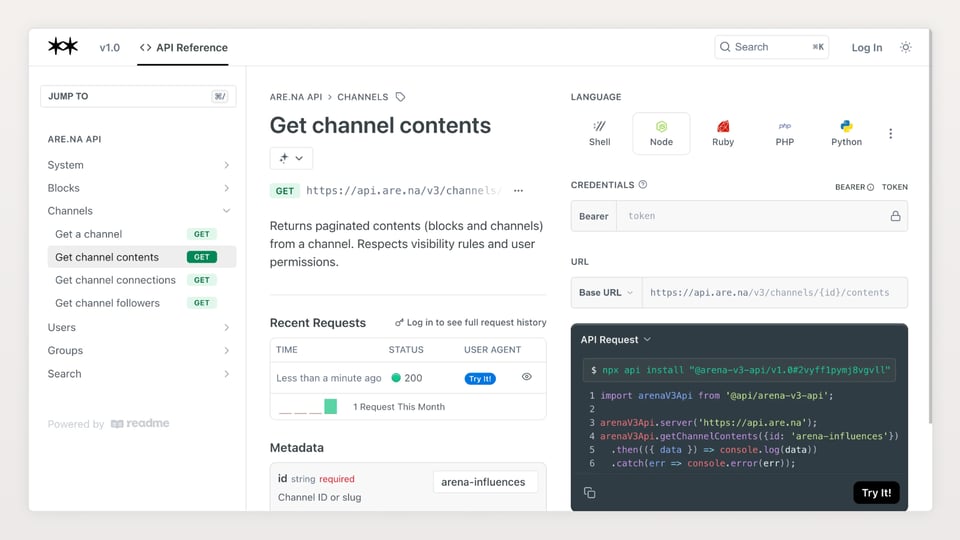Click CHANNELS breadcrumb link
Image resolution: width=960 pixels, height=540 pixels.
click(x=362, y=97)
